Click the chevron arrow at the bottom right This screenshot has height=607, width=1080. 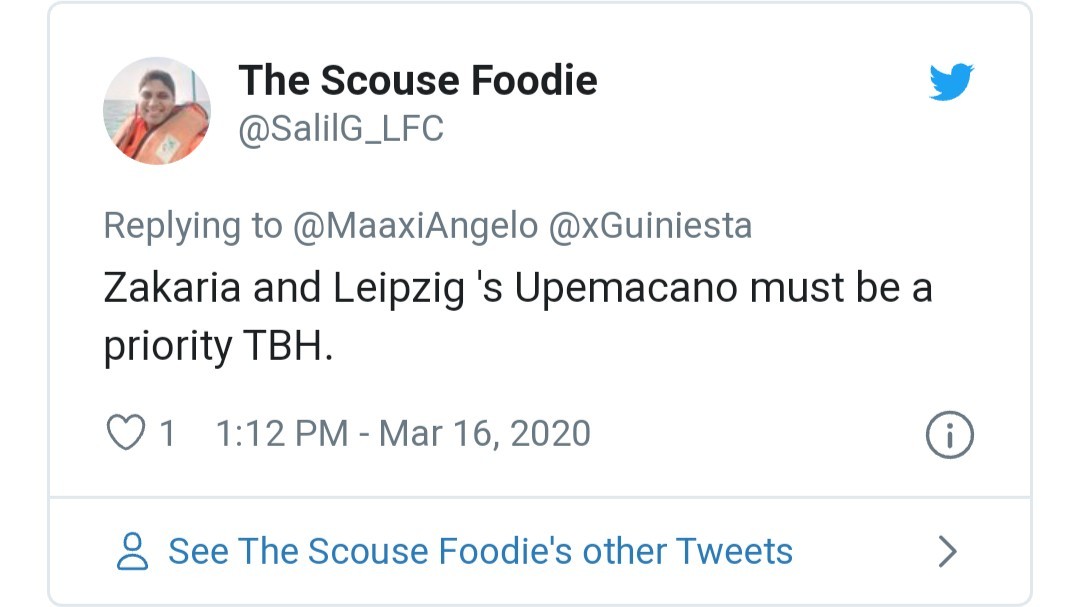point(945,550)
